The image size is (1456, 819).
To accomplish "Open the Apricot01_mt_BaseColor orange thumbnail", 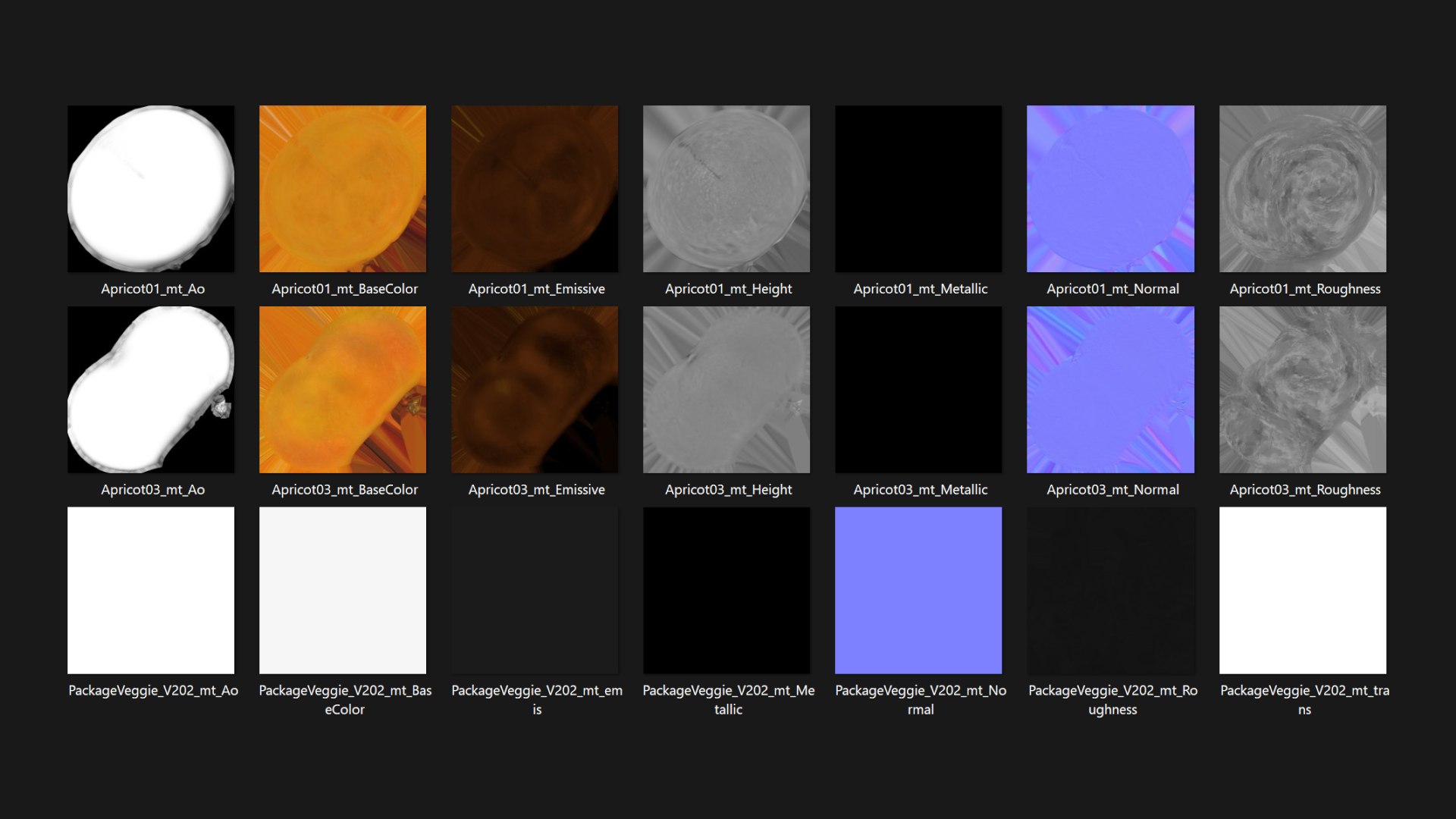I will click(343, 189).
